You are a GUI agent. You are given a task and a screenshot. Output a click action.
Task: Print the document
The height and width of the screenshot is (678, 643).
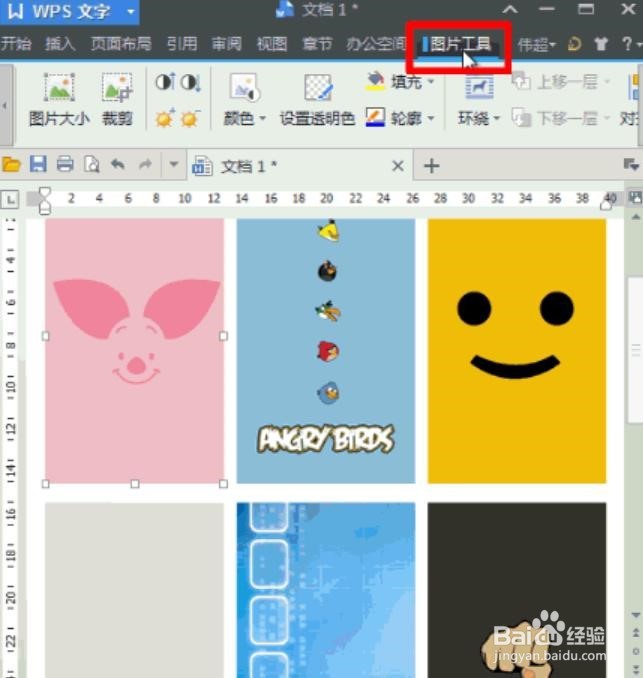coord(65,165)
